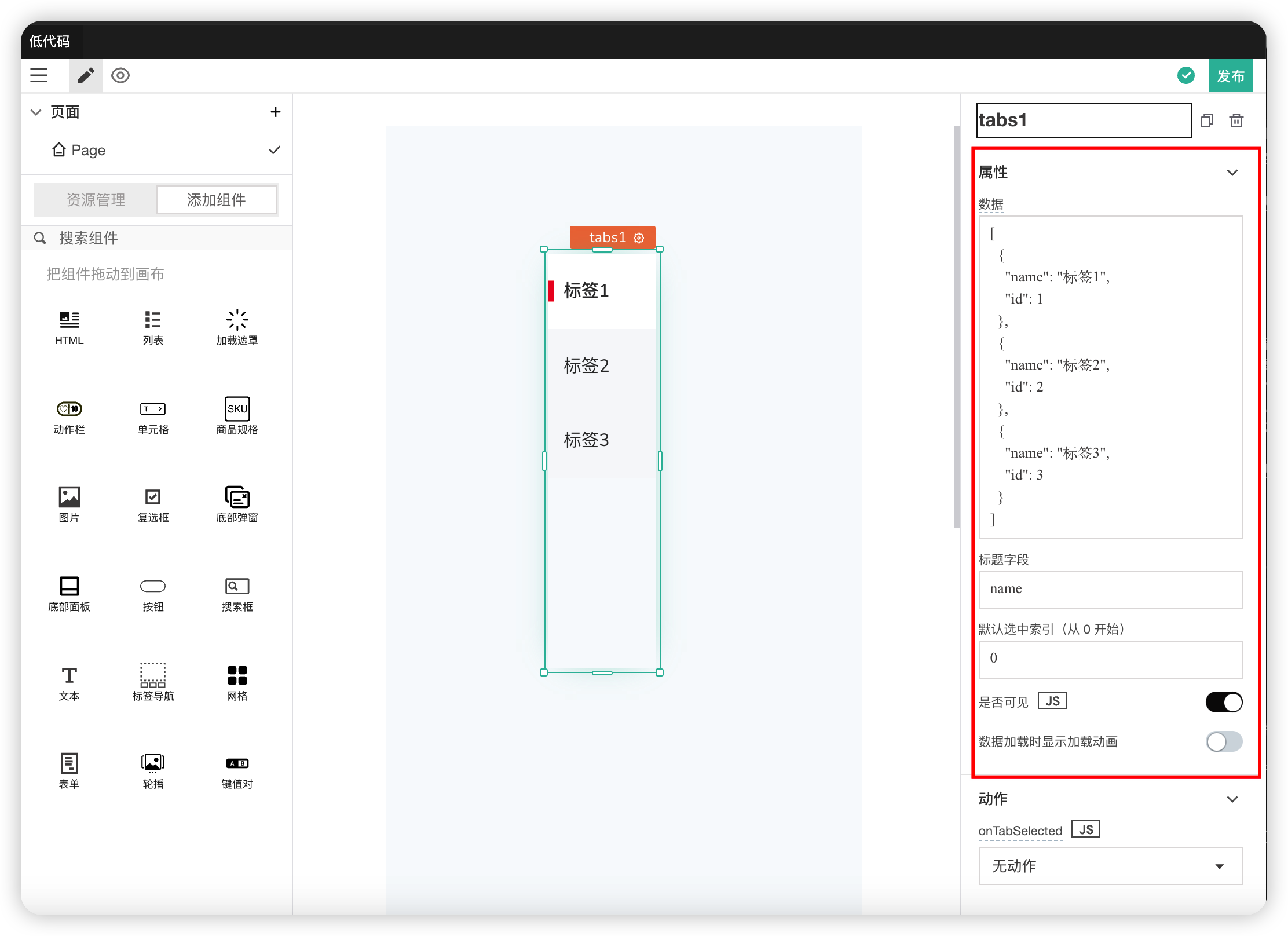Choose the 加载遮罩 loading component

pyautogui.click(x=237, y=327)
